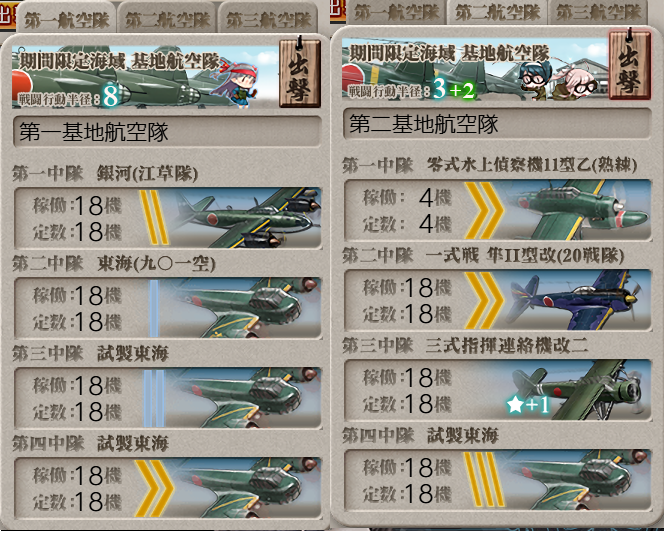The image size is (664, 535).
Task: Select the 東海(九〇一空) aircraft slot
Action: click(168, 308)
